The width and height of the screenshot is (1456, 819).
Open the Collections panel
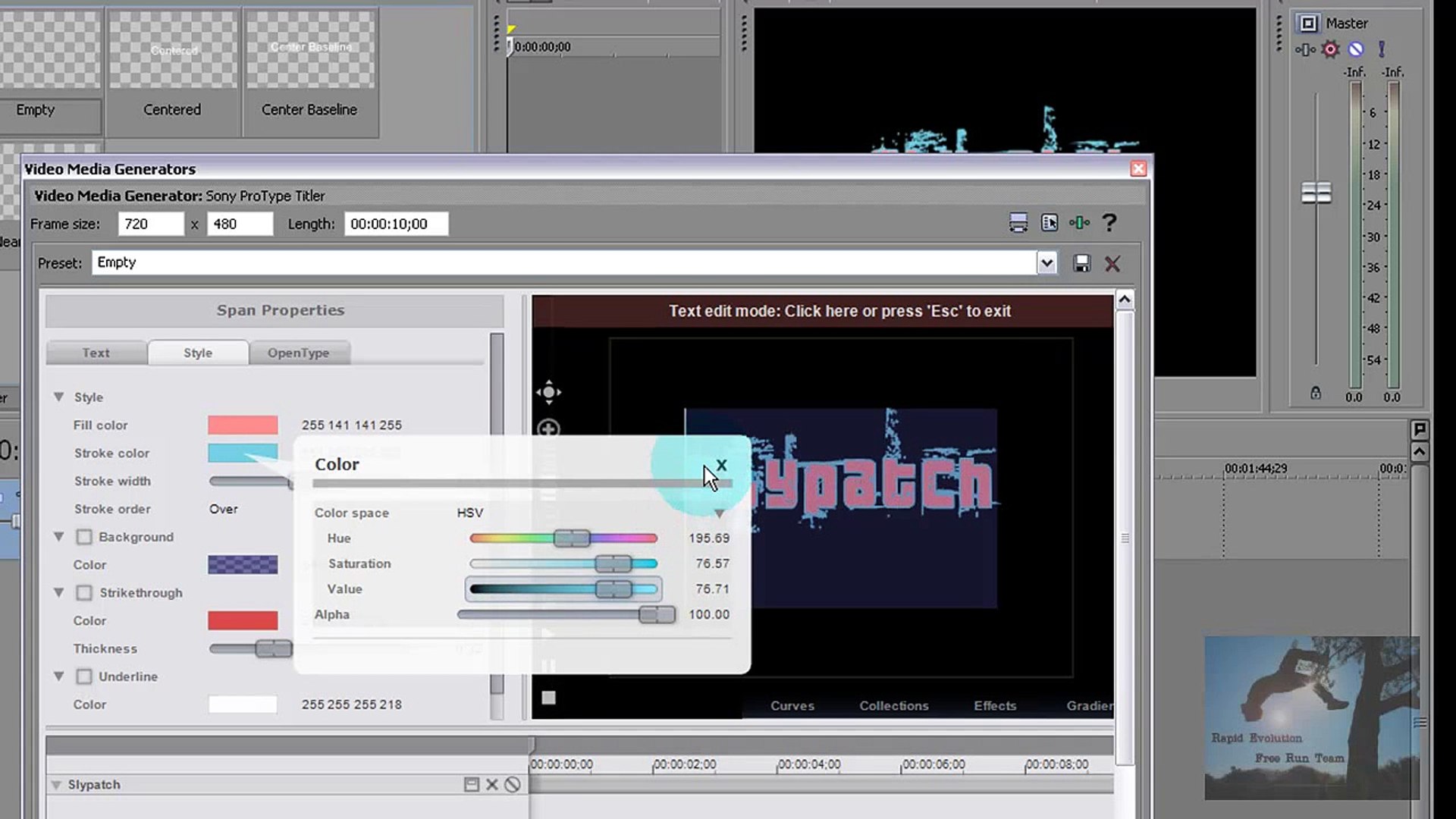pos(893,706)
